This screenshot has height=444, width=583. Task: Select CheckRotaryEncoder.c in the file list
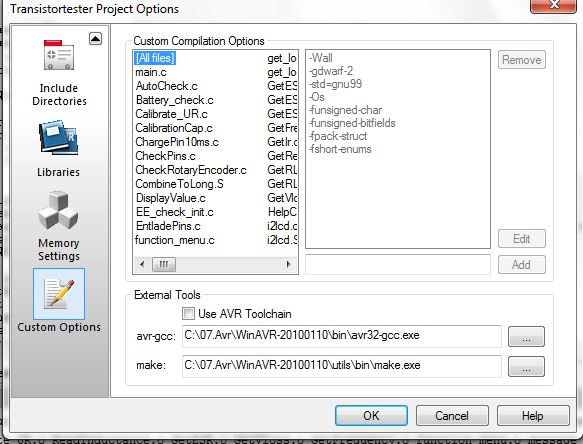point(191,170)
